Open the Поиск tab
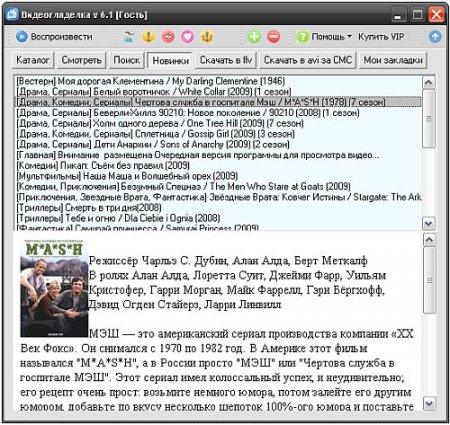 tap(127, 60)
